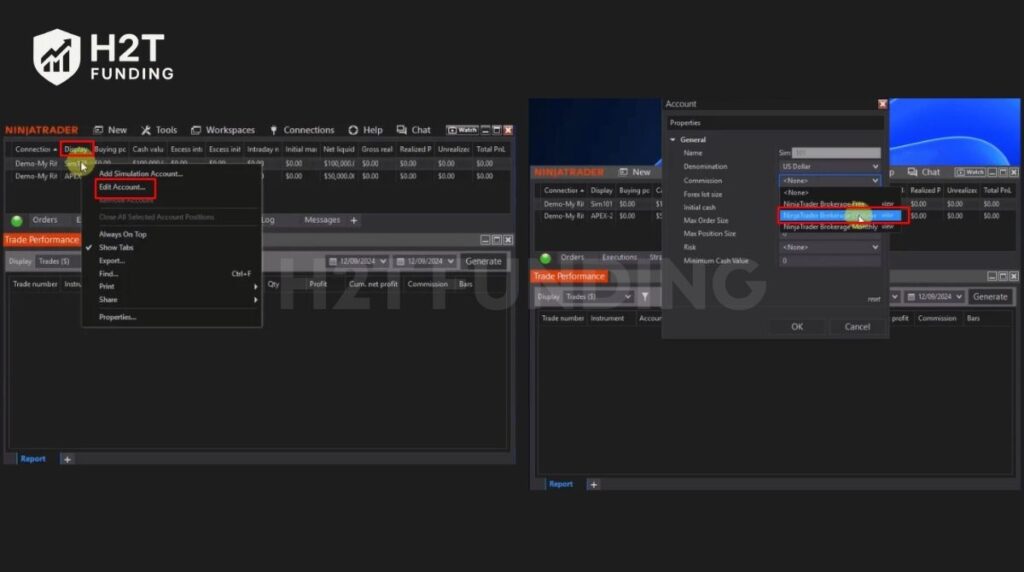This screenshot has height=572, width=1024.
Task: Collapse the General section in Account dialog
Action: click(x=673, y=140)
